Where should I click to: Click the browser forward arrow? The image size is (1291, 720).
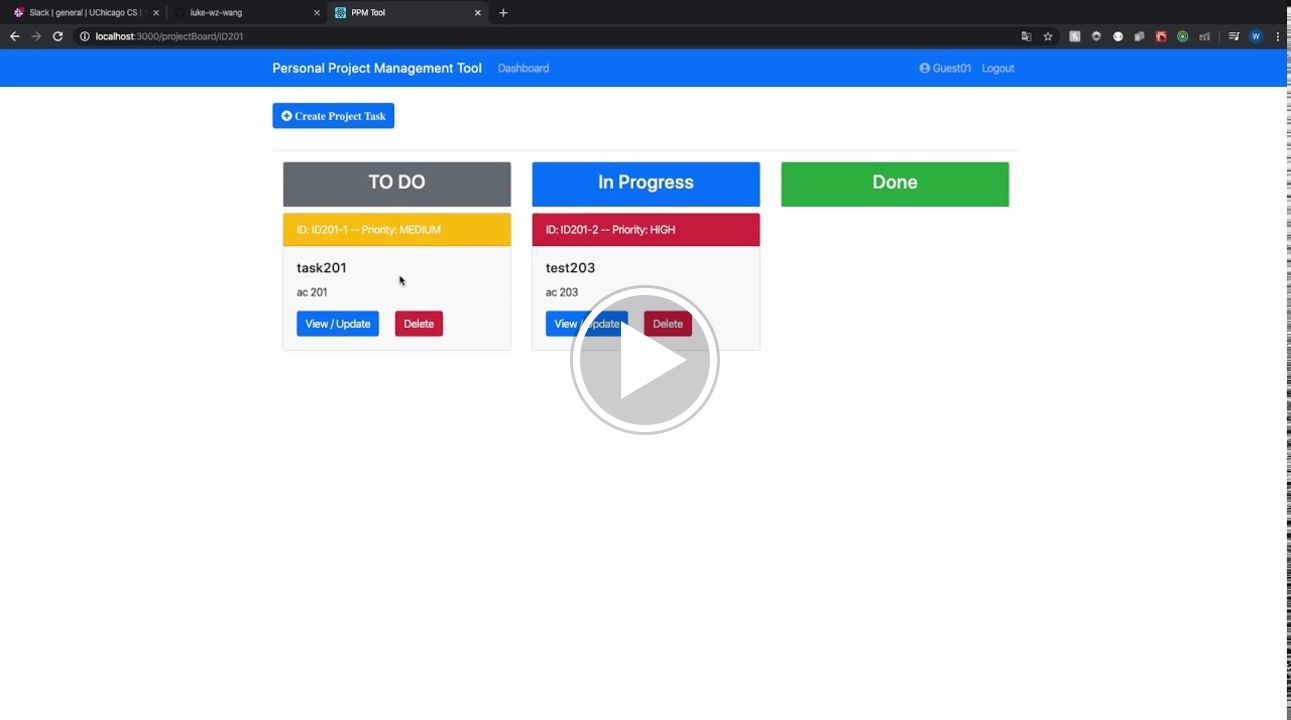point(35,35)
